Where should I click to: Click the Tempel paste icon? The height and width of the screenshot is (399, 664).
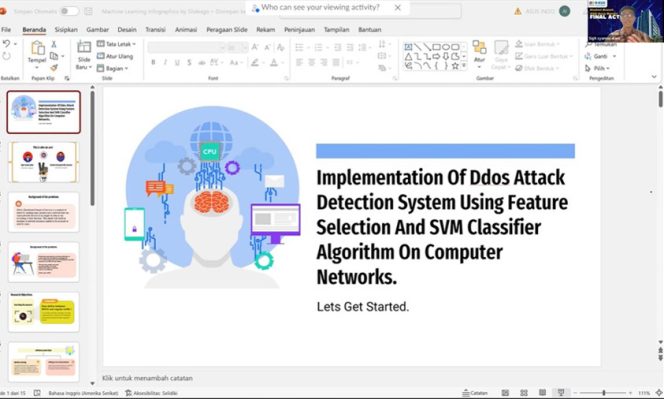[37, 47]
